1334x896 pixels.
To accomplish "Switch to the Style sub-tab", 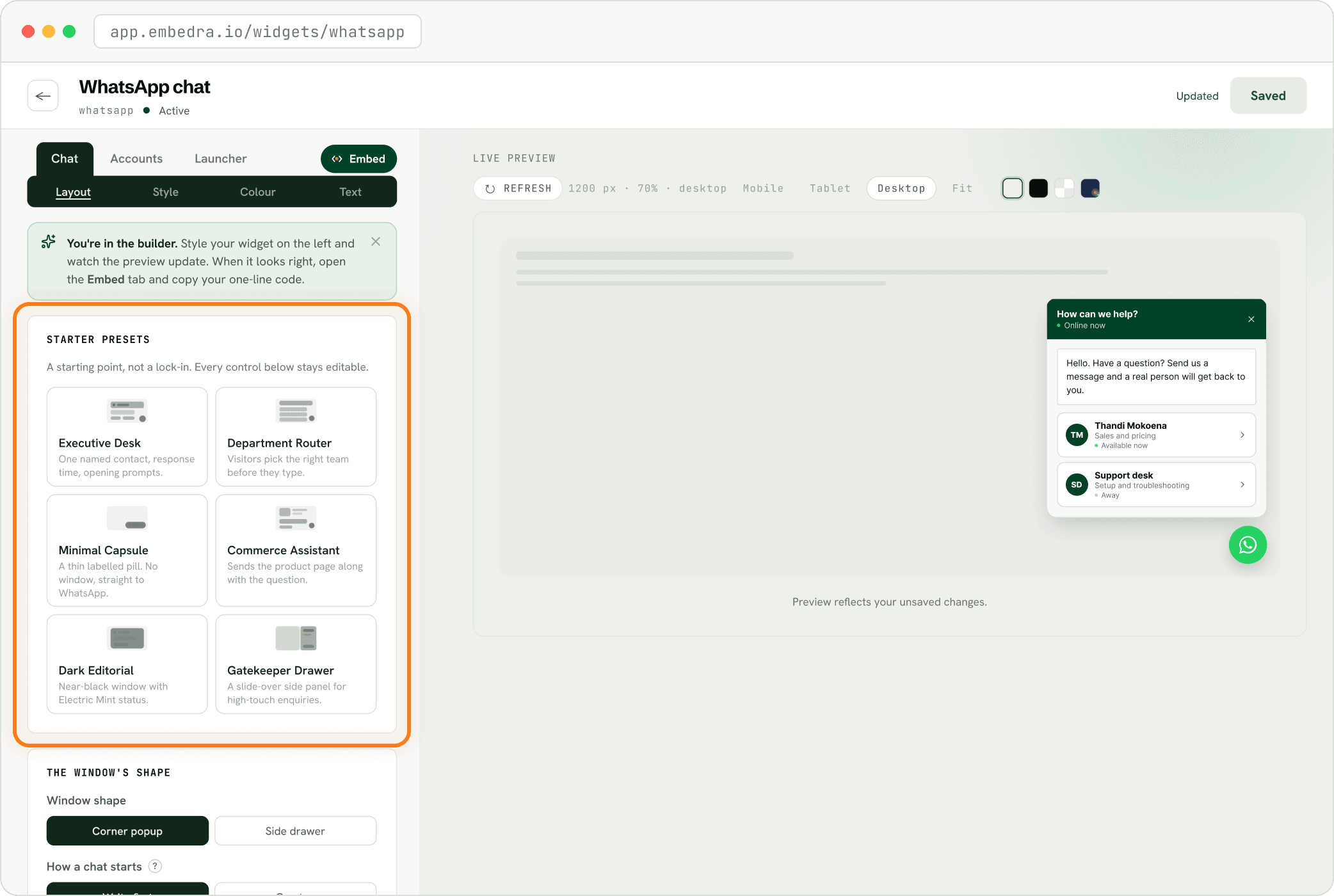I will pos(165,192).
